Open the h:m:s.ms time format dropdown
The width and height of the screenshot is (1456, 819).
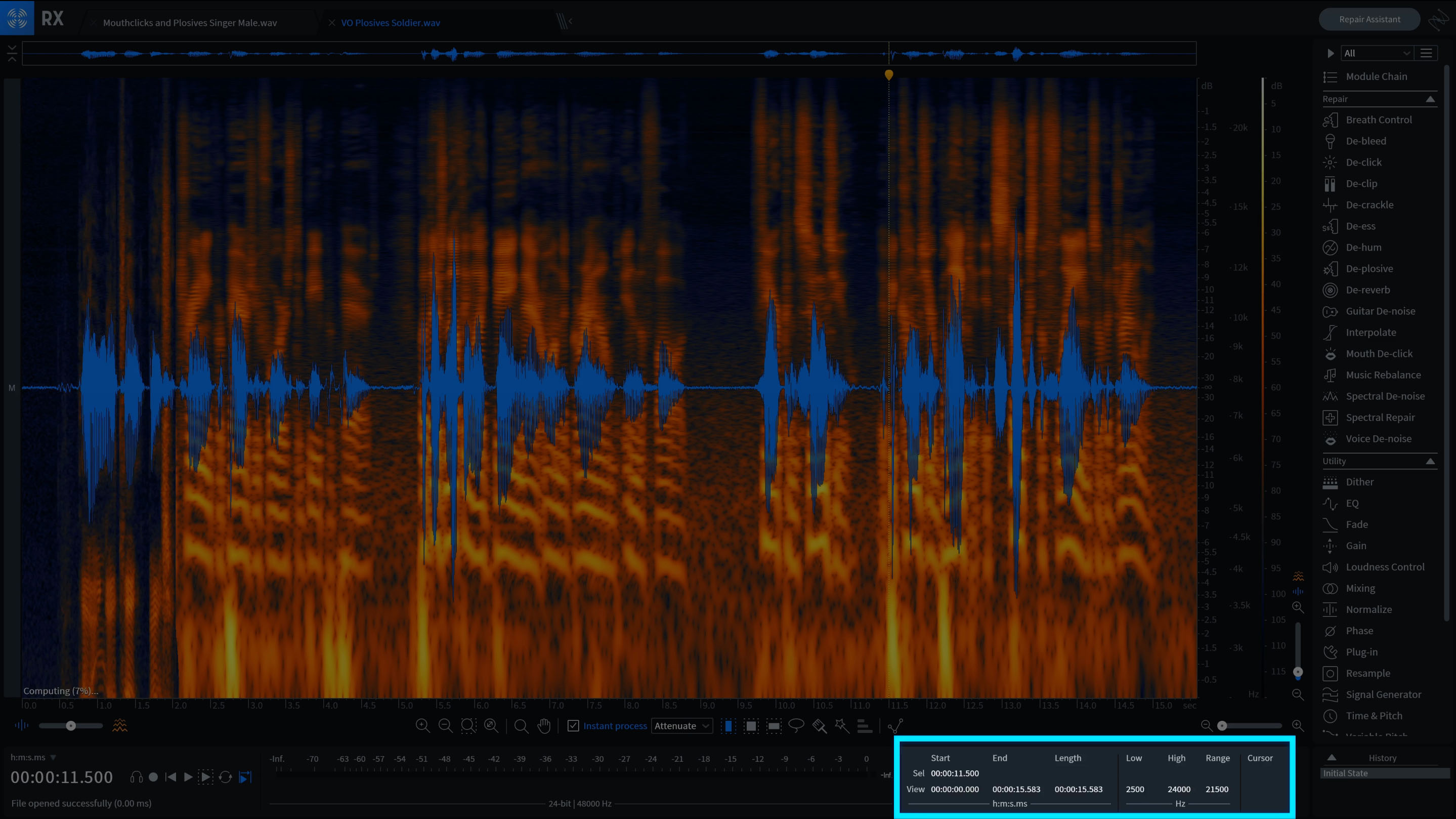click(x=33, y=757)
